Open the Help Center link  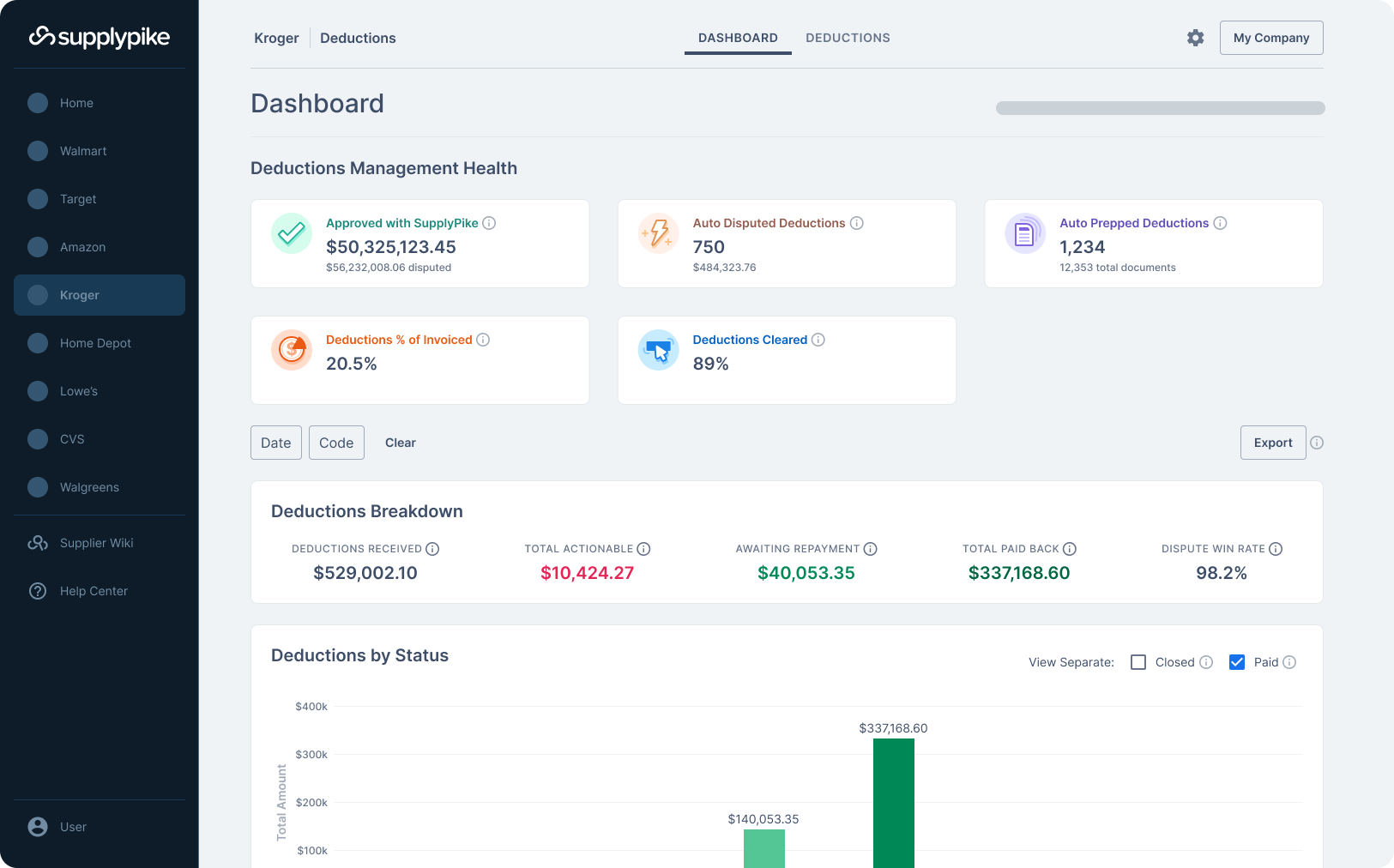pos(94,591)
